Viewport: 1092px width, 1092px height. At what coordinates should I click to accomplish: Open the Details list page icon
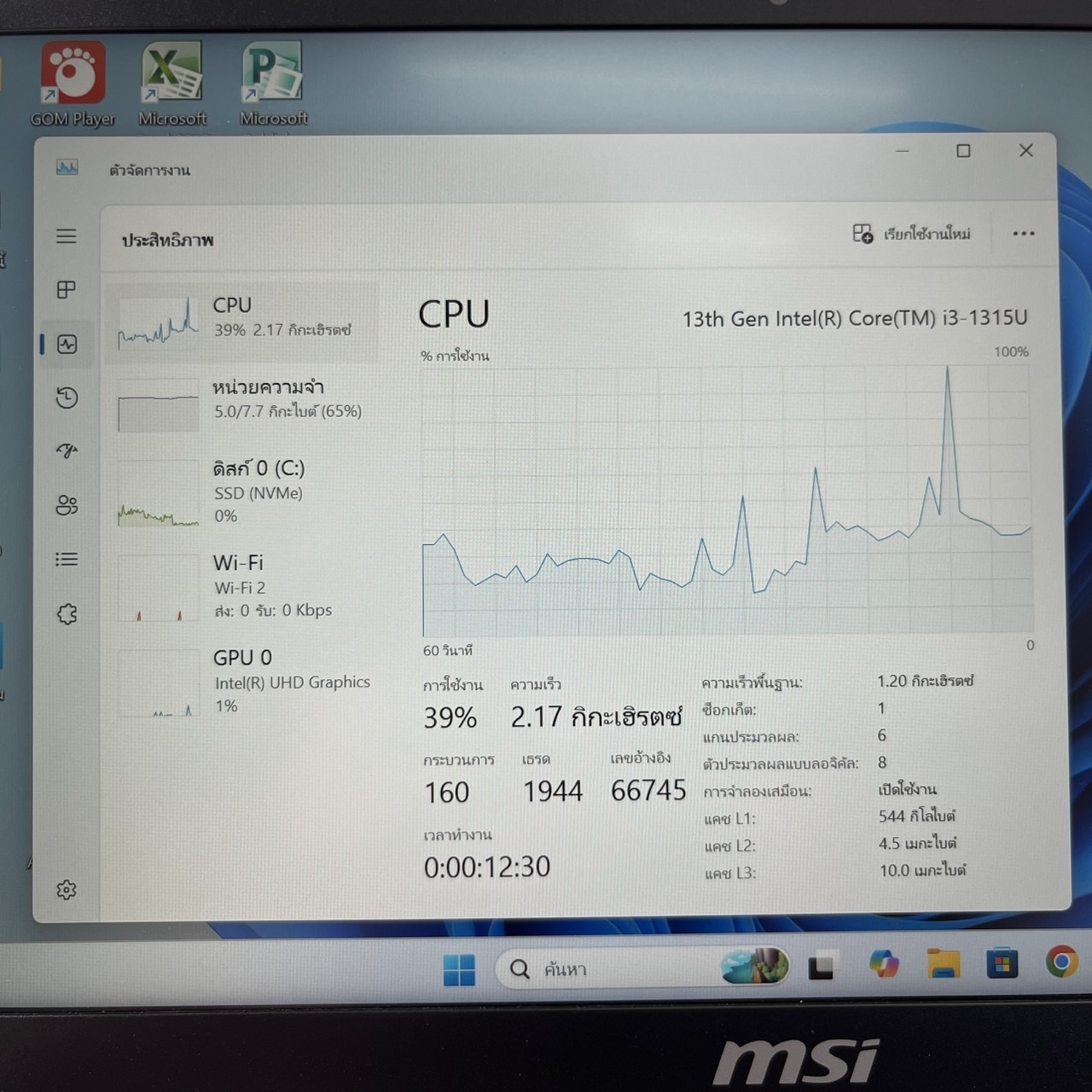coord(67,560)
